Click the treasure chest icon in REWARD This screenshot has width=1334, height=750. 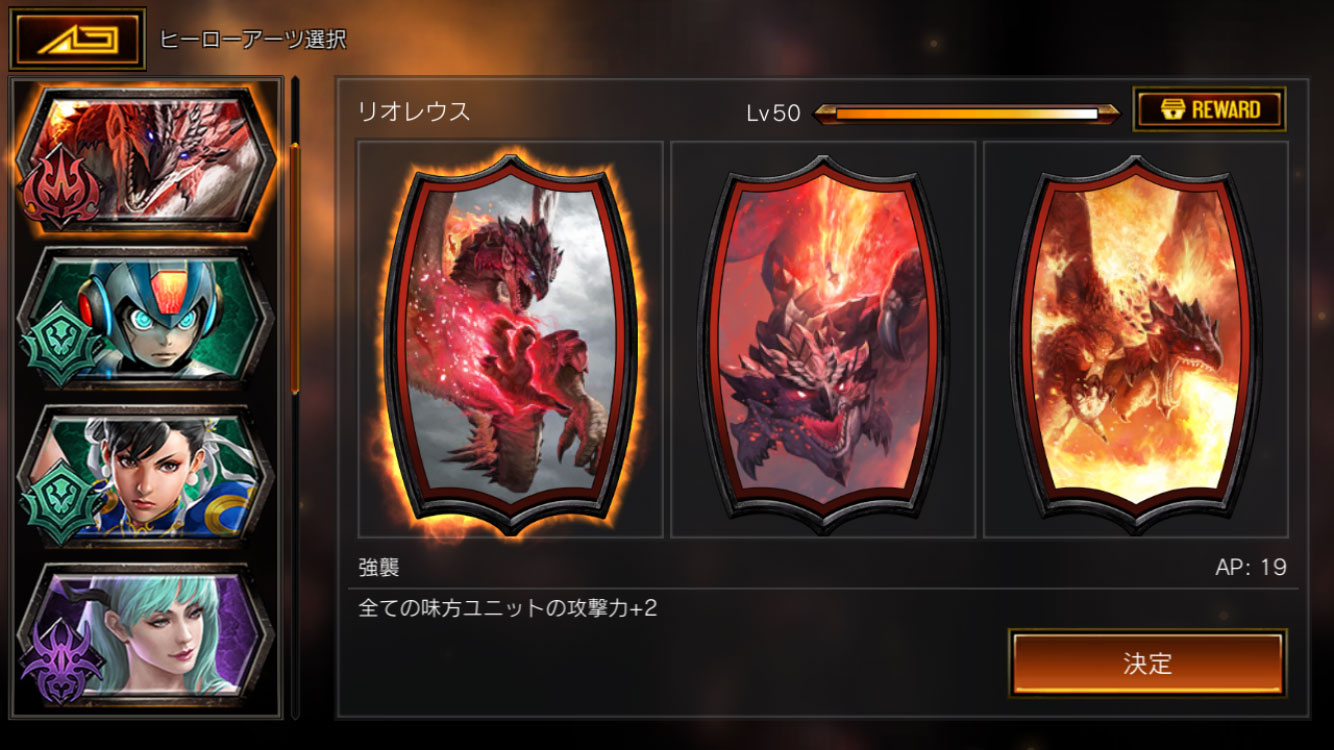[1165, 109]
